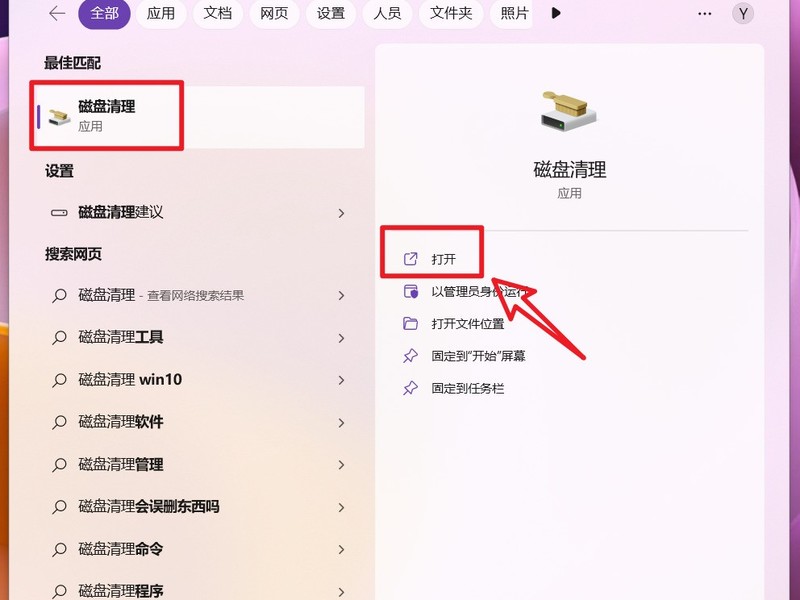This screenshot has width=800, height=600.
Task: Click 打开文件位置 to show file location
Action: click(454, 324)
